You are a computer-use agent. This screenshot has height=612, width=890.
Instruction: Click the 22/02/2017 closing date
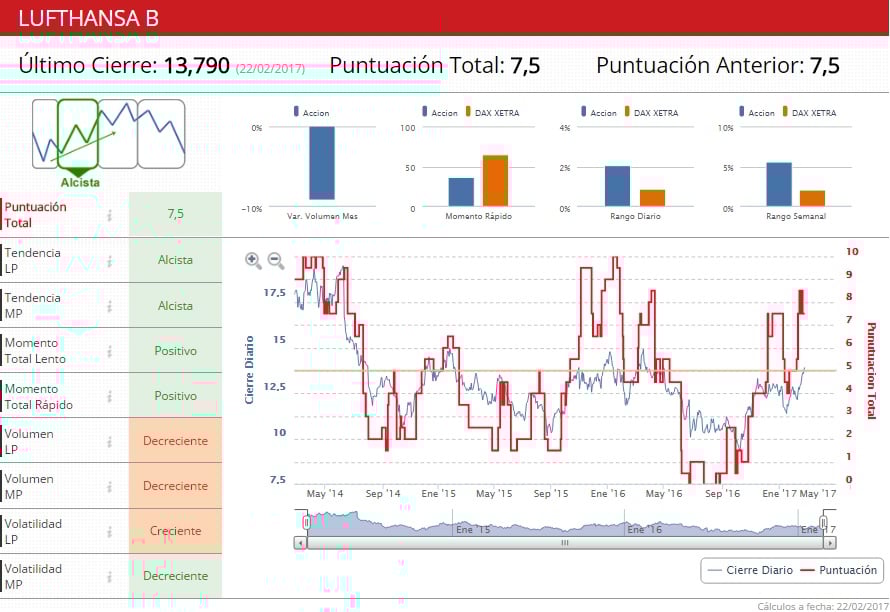[x=270, y=69]
